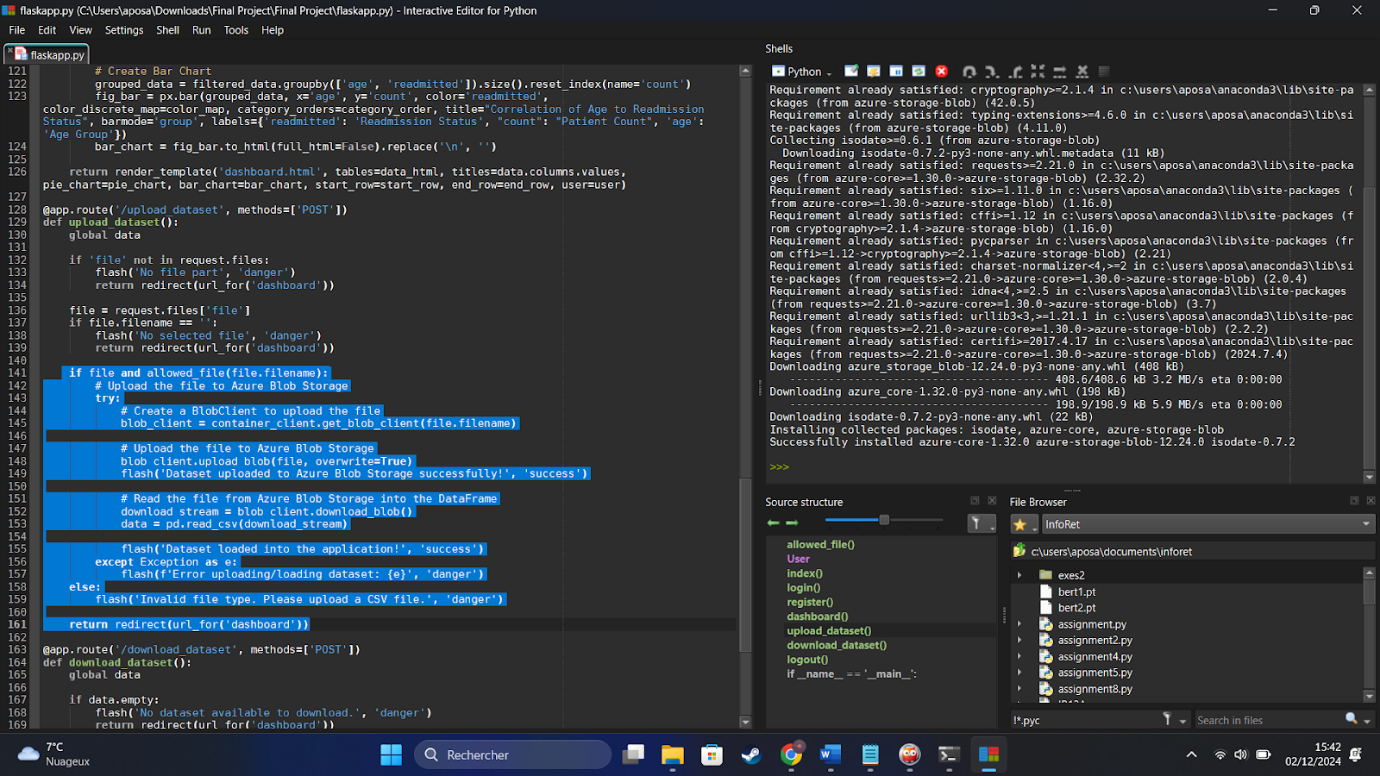Viewport: 1380px width, 776px height.
Task: Click the curved loop debug icon in Shells toolbar
Action: pos(969,72)
